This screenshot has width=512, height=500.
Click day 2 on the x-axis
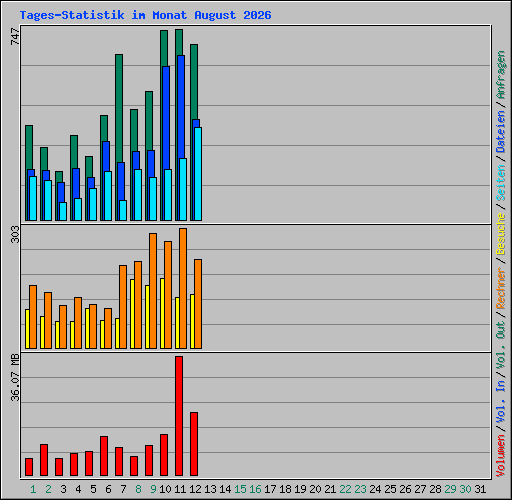click(x=48, y=489)
